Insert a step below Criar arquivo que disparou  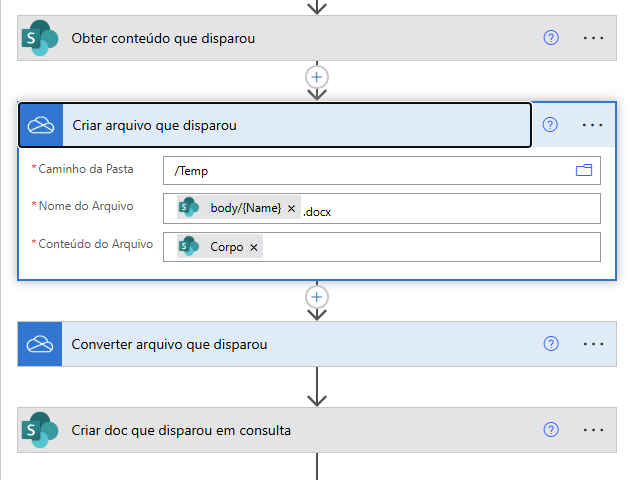coord(317,297)
